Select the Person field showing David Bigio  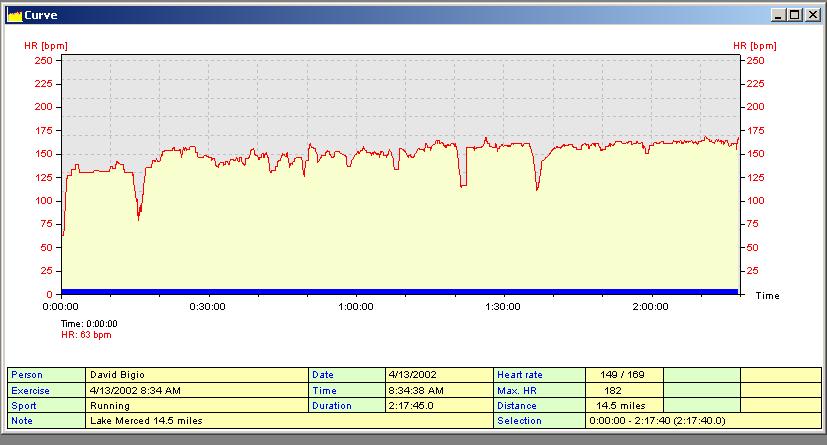coord(197,374)
